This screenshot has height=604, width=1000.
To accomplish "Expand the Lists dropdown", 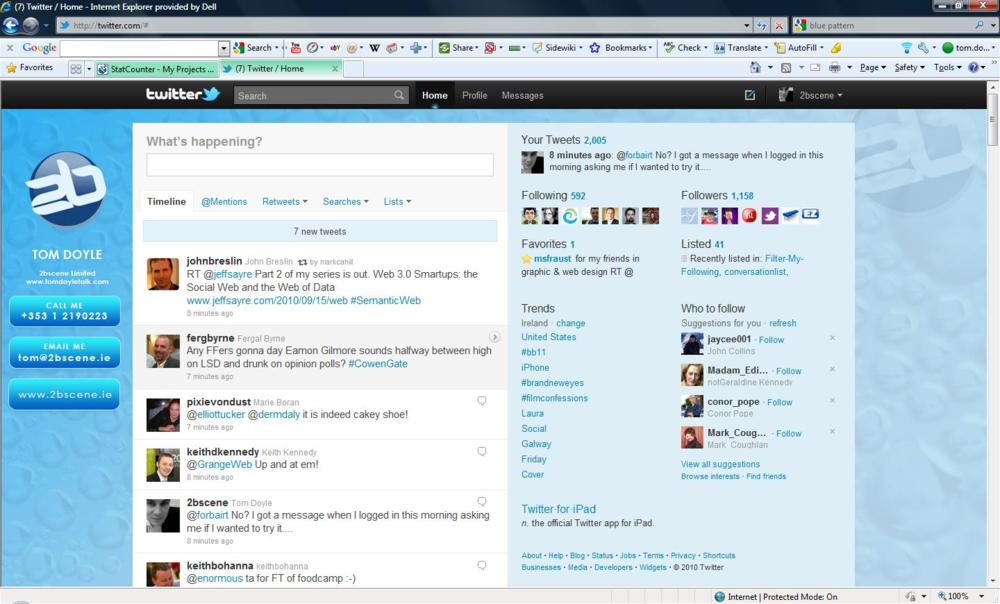I will pos(397,202).
